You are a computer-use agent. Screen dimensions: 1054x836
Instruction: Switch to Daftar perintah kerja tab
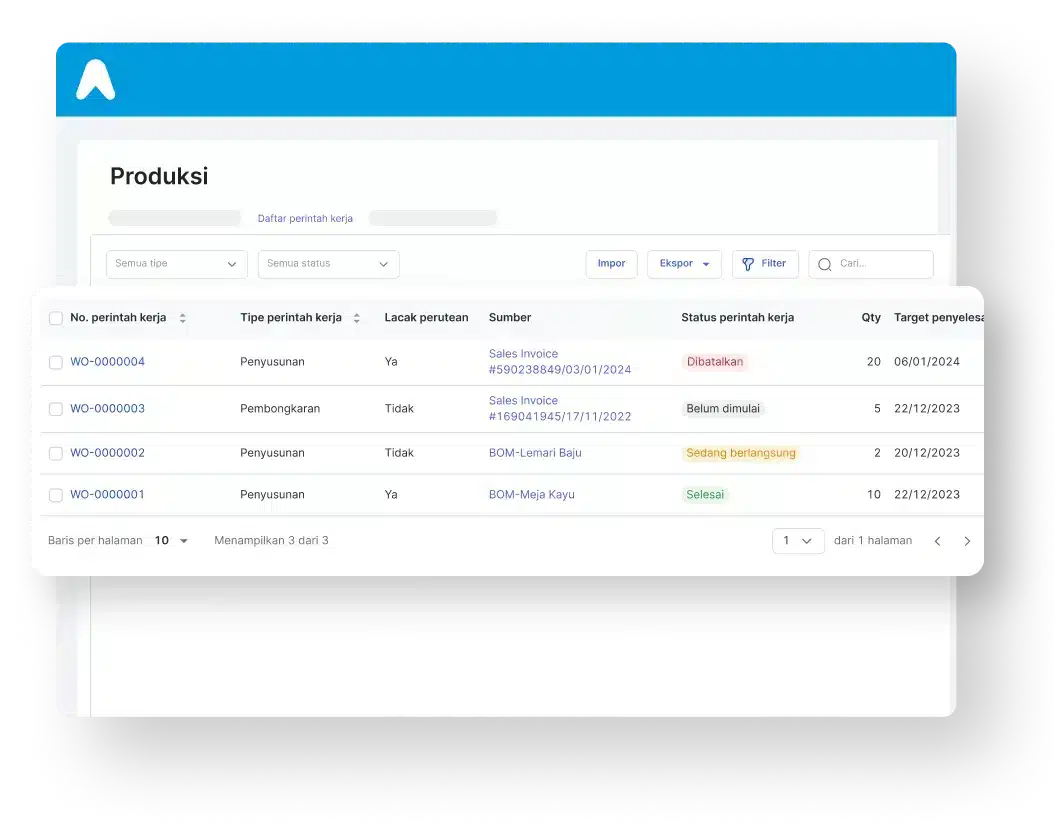click(305, 218)
